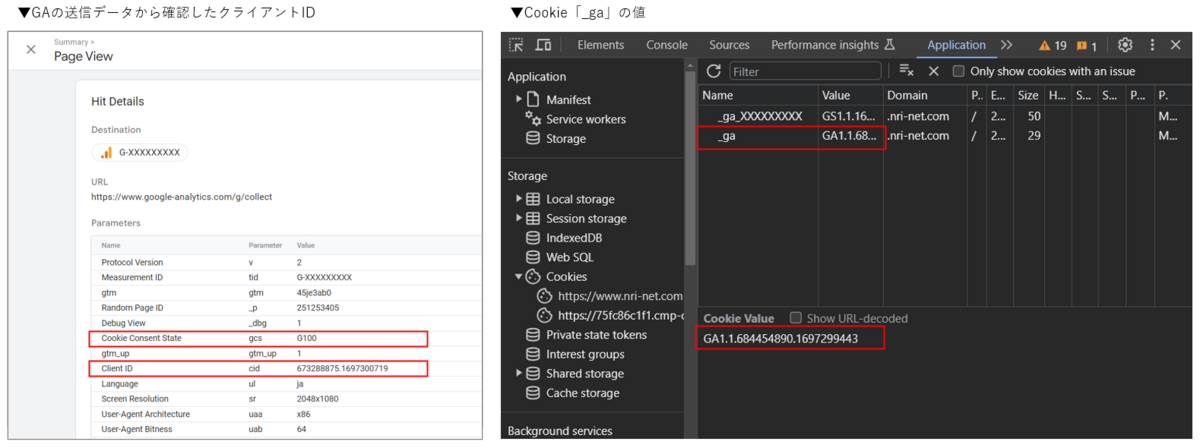
Task: Sort cookies by Domain column header
Action: pyautogui.click(x=925, y=96)
